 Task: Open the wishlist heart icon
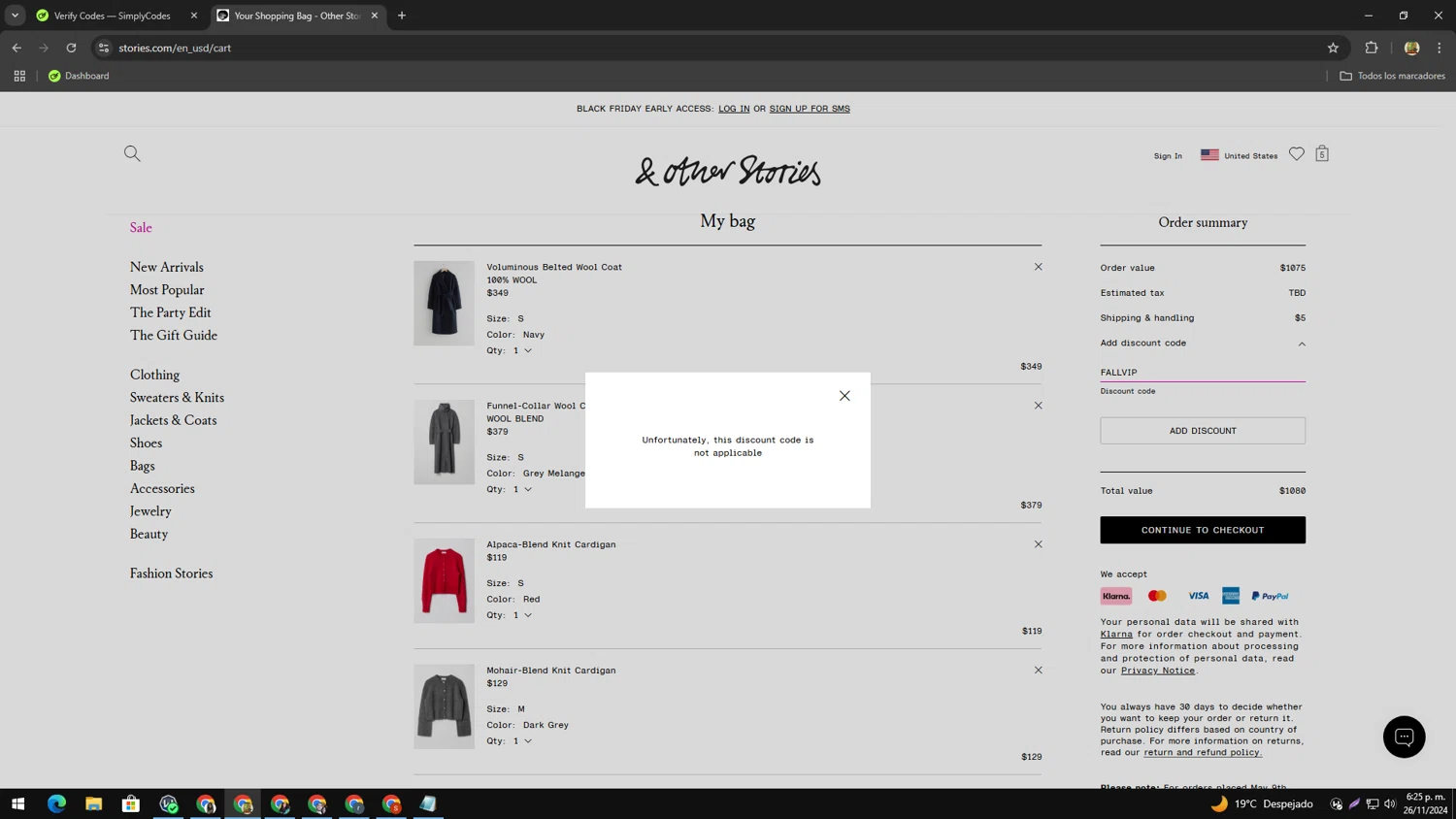click(1297, 154)
